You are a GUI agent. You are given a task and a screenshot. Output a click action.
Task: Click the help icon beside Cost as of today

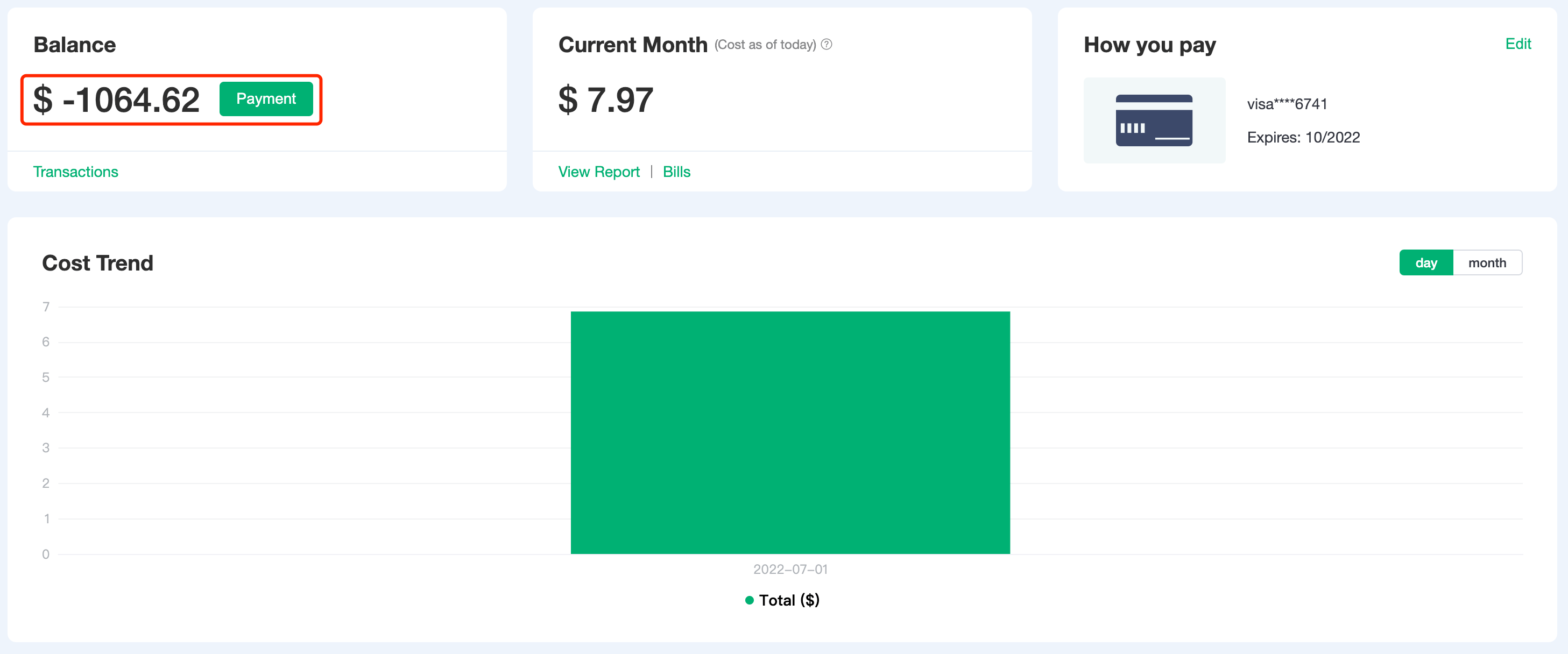pos(826,45)
